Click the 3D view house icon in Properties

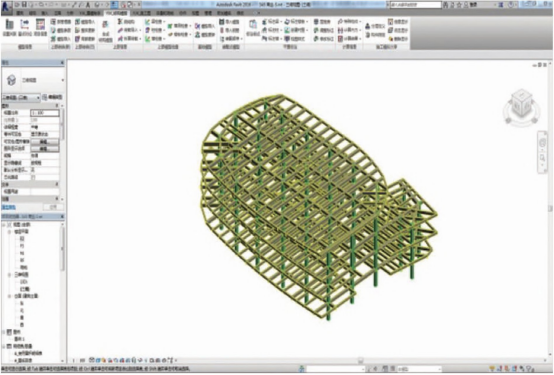[x=11, y=80]
